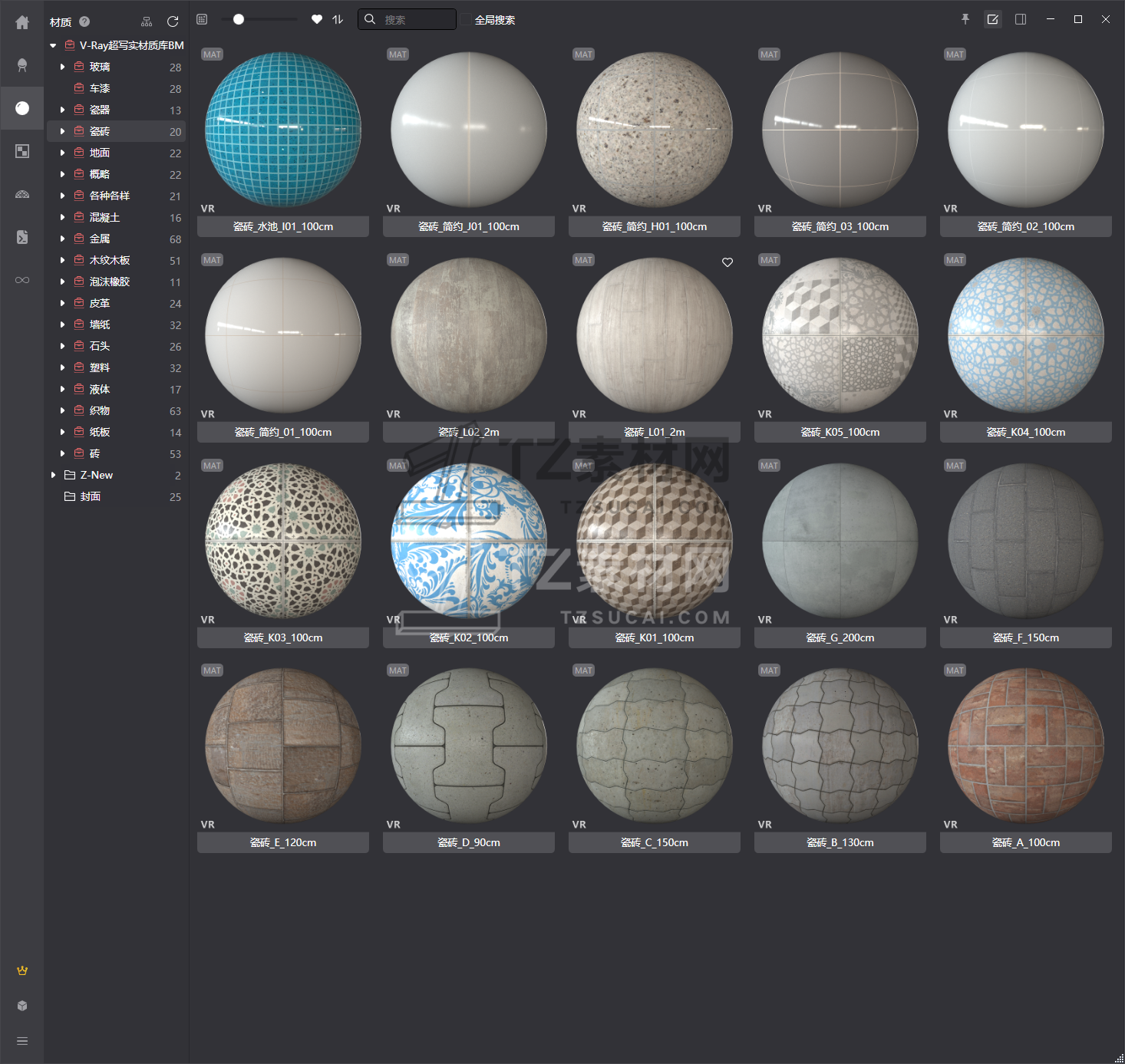Open the home section in the left sidebar
Viewport: 1125px width, 1064px height.
tap(22, 23)
